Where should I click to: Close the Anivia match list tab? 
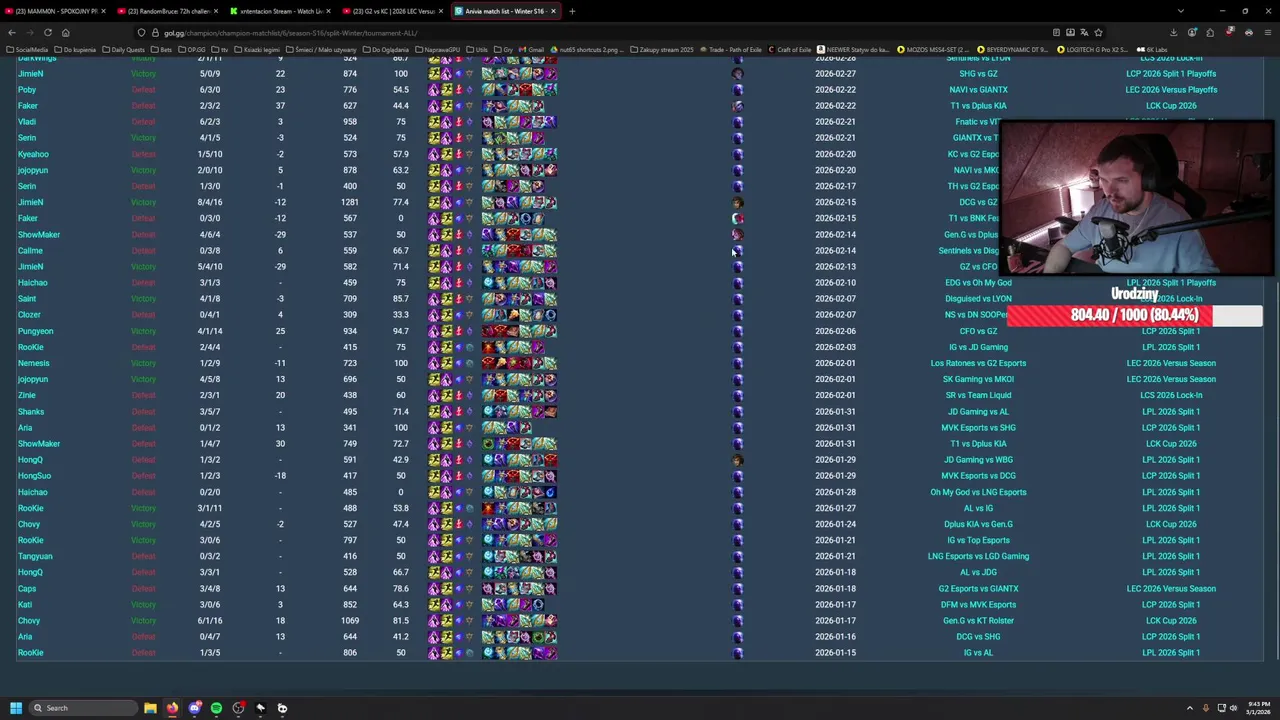552,11
